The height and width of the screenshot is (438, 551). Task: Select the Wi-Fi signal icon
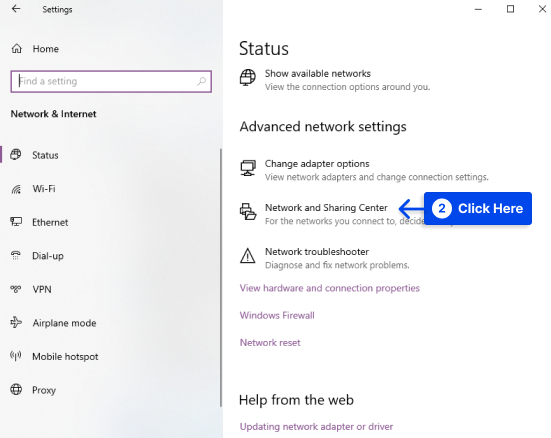(x=16, y=189)
